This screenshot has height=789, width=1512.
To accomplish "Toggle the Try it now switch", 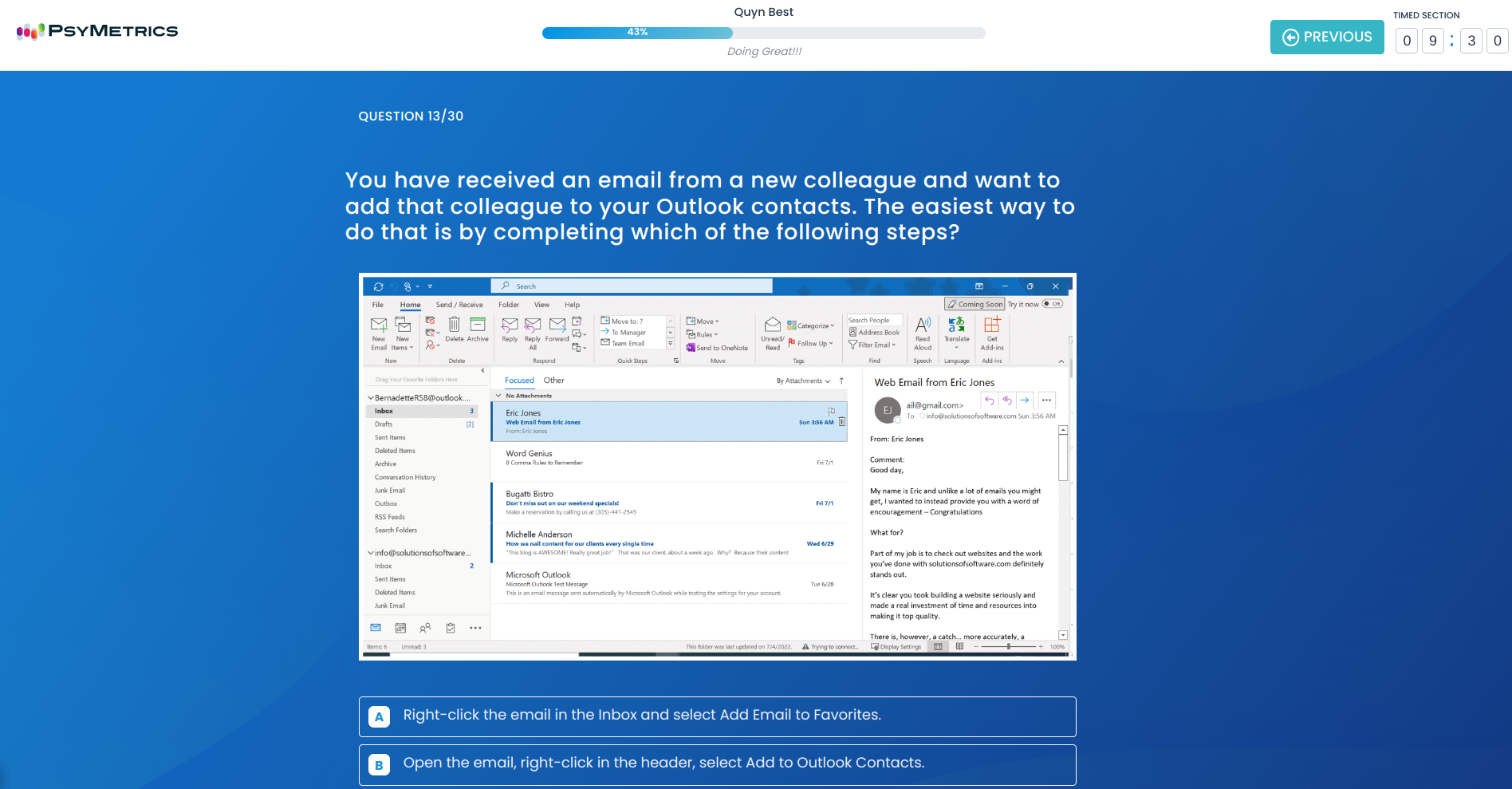I will click(x=1052, y=304).
